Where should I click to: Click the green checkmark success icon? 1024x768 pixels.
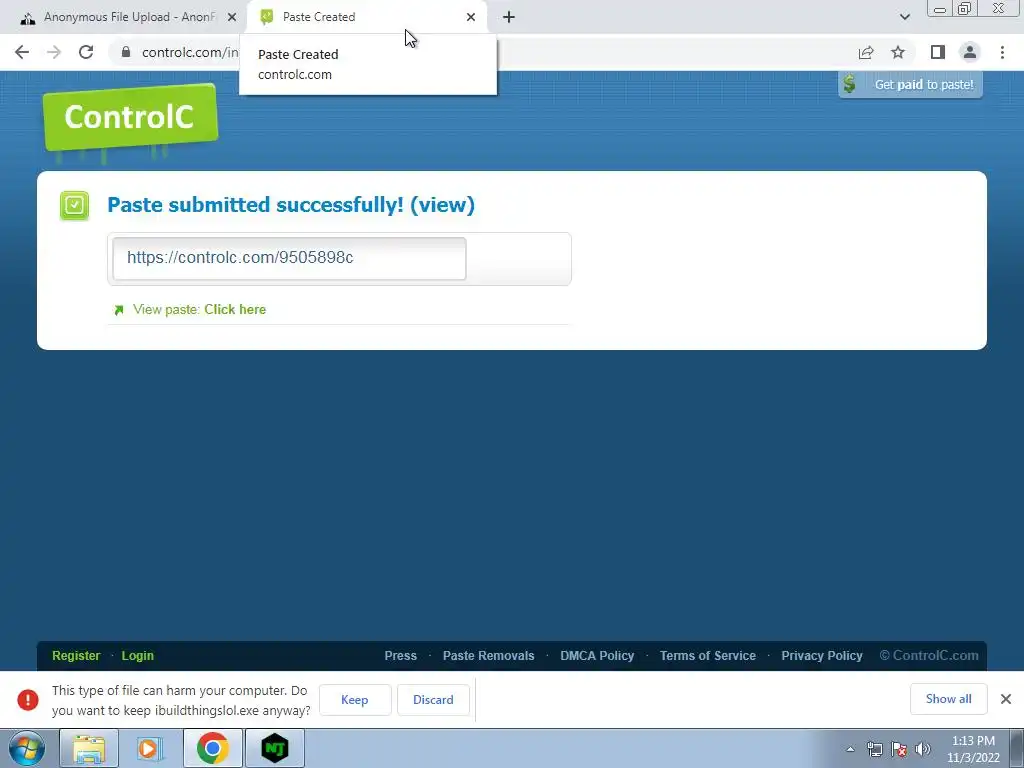point(74,206)
